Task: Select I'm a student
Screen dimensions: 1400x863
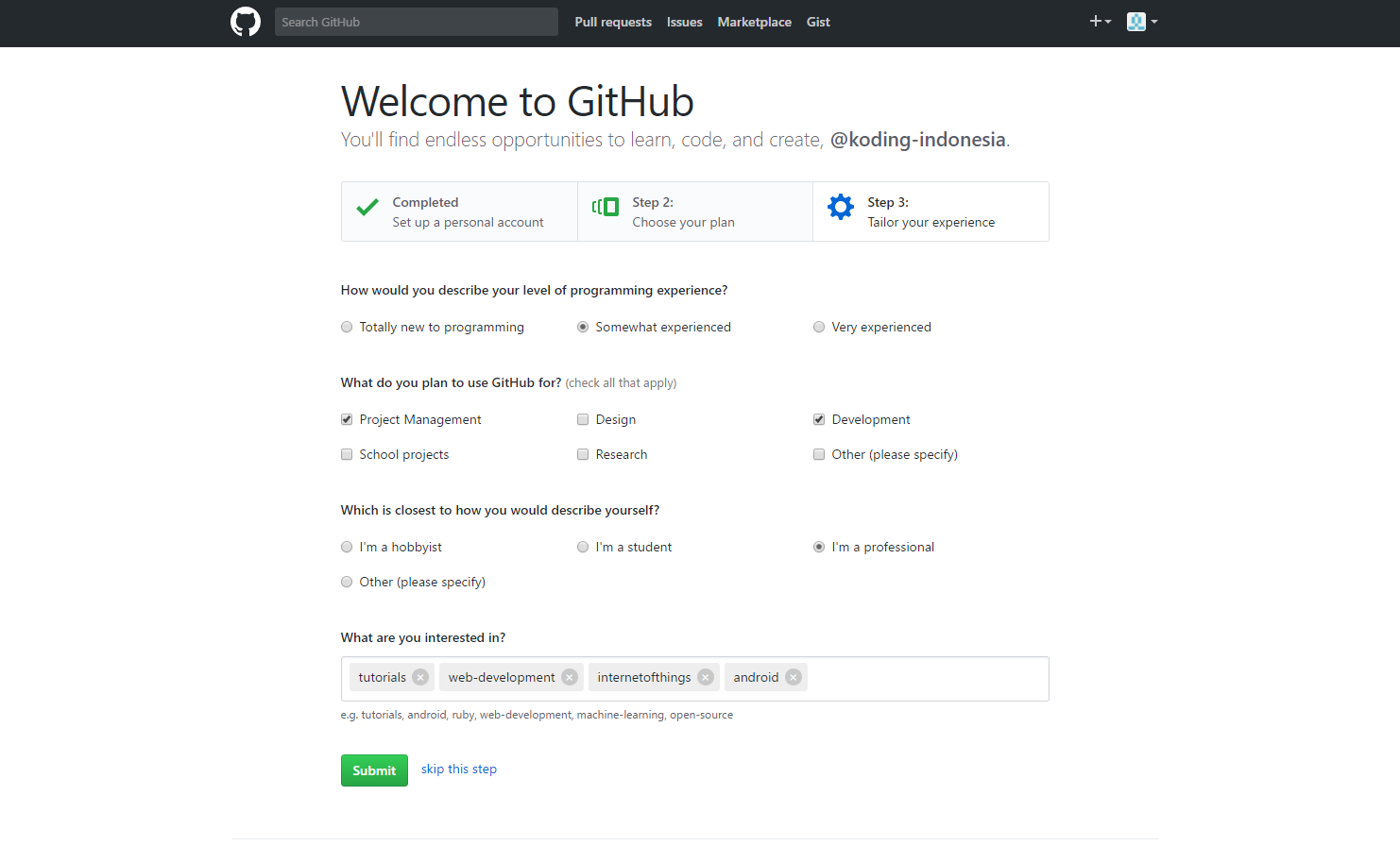Action: (x=583, y=547)
